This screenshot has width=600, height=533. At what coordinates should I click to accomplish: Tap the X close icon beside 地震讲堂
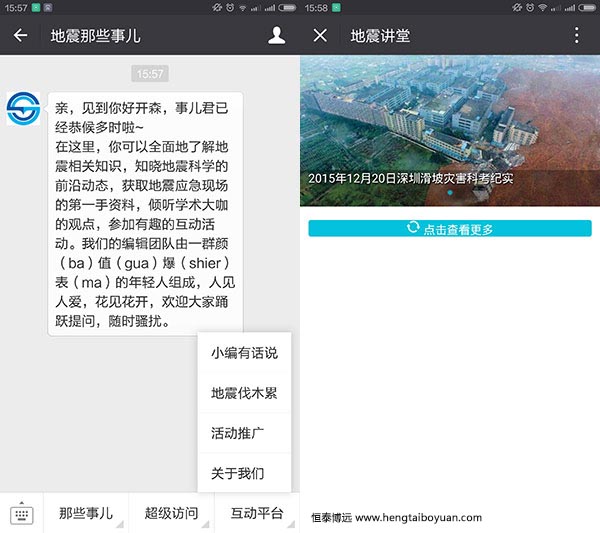tap(320, 36)
